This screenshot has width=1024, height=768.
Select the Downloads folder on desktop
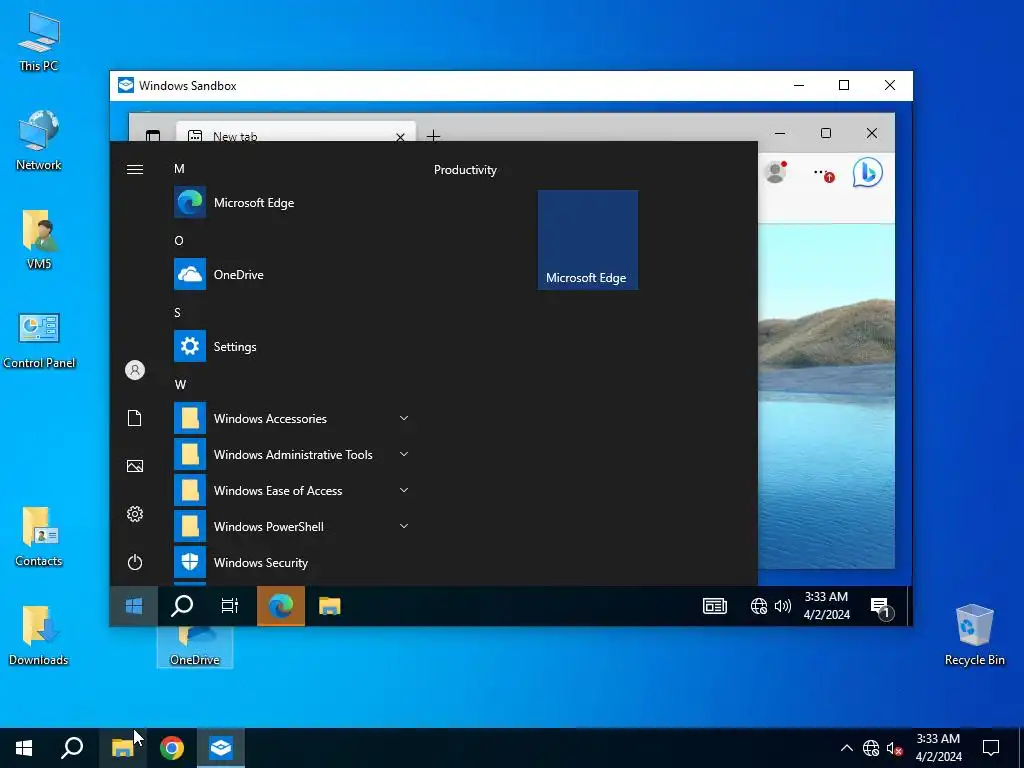pyautogui.click(x=39, y=636)
